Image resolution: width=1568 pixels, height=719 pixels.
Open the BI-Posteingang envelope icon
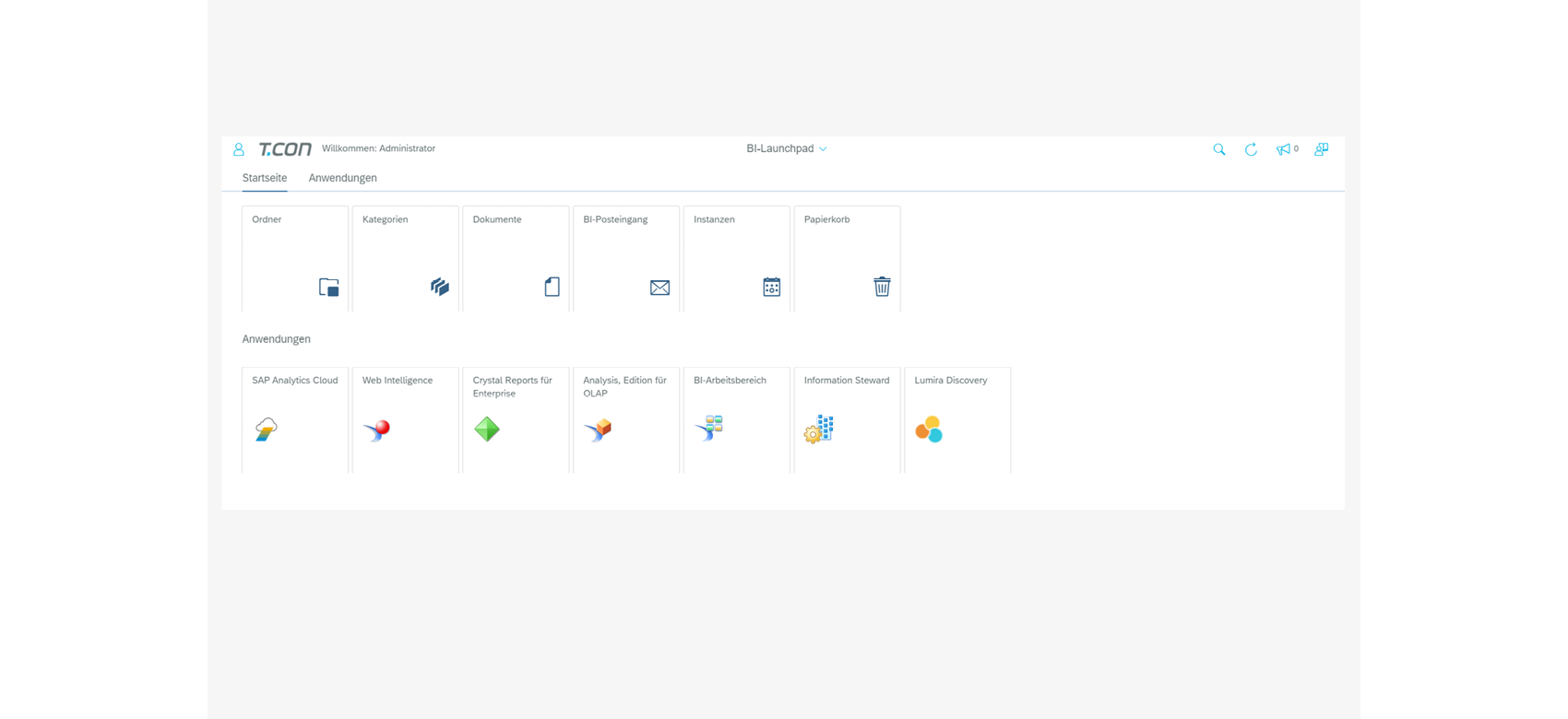[660, 288]
